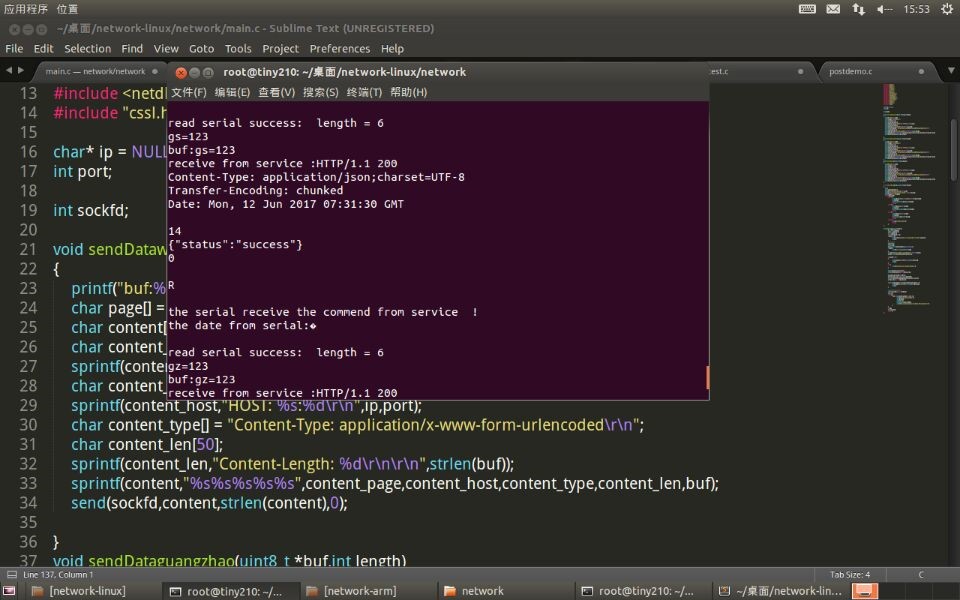
Task: Open the mail envelope indicator
Action: (x=833, y=9)
